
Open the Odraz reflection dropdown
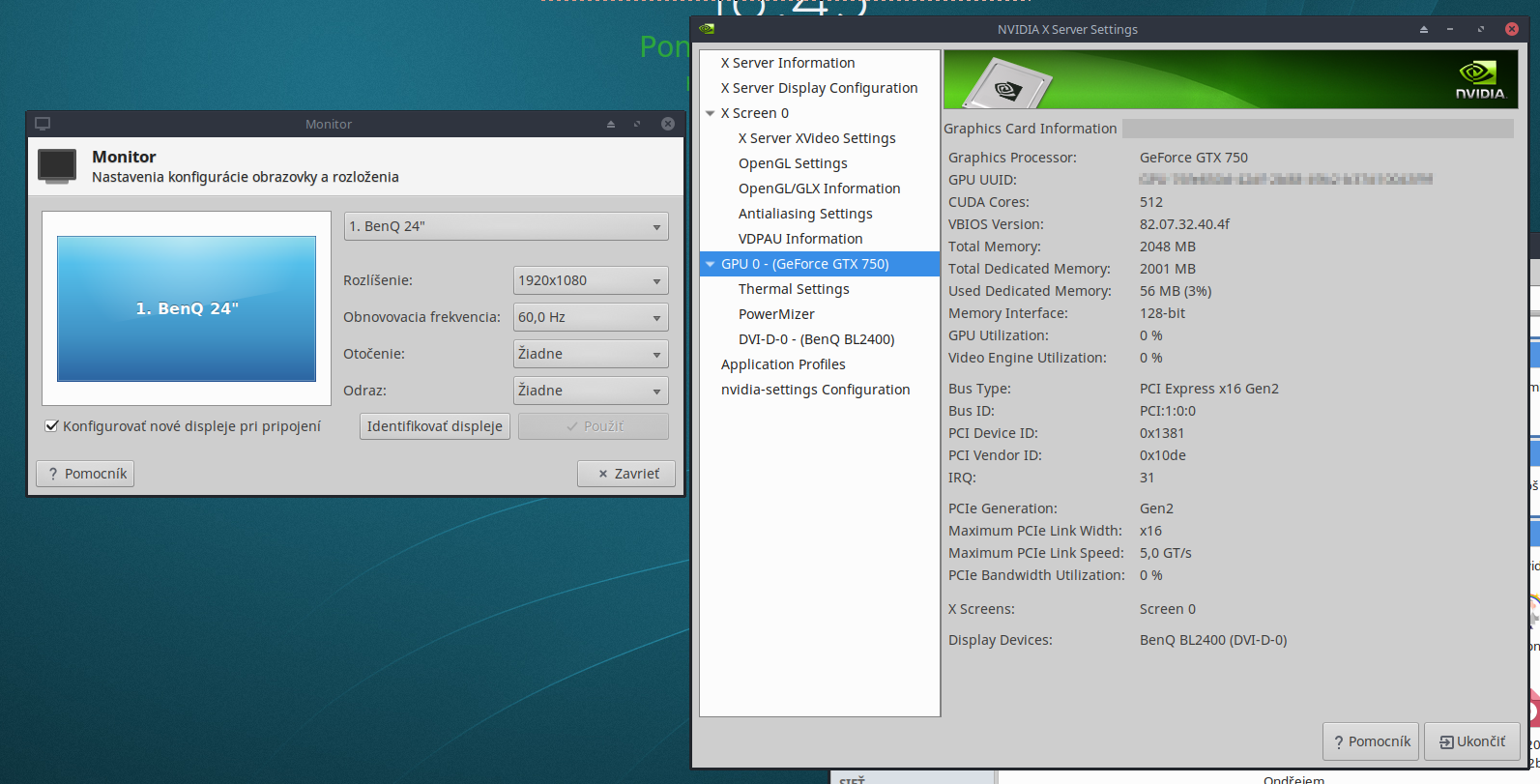[x=590, y=391]
